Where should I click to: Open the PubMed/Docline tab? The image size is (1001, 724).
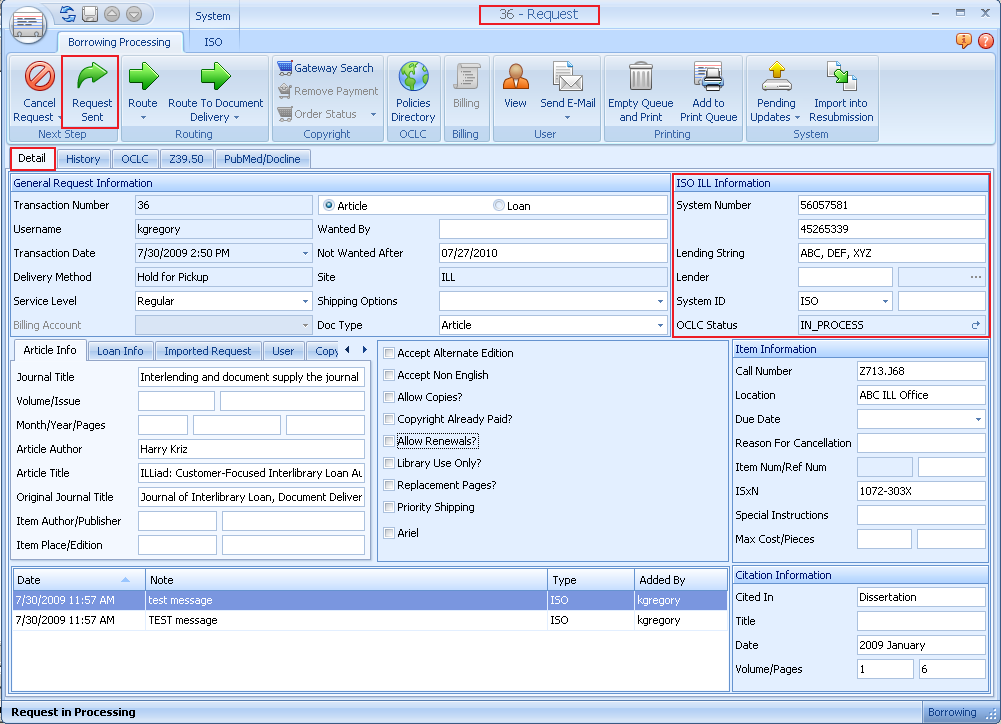point(261,159)
